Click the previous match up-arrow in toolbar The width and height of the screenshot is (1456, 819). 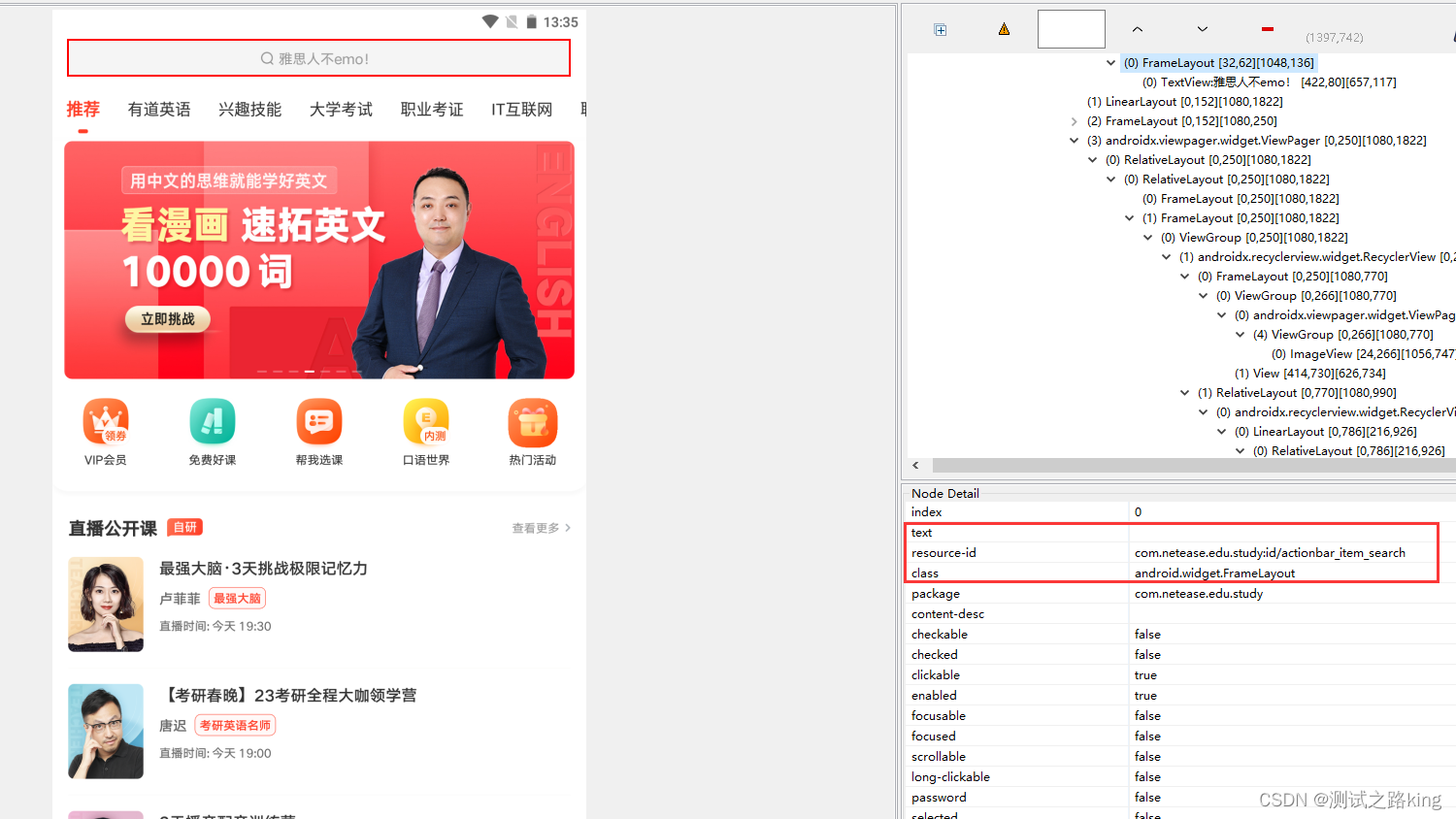click(1138, 29)
